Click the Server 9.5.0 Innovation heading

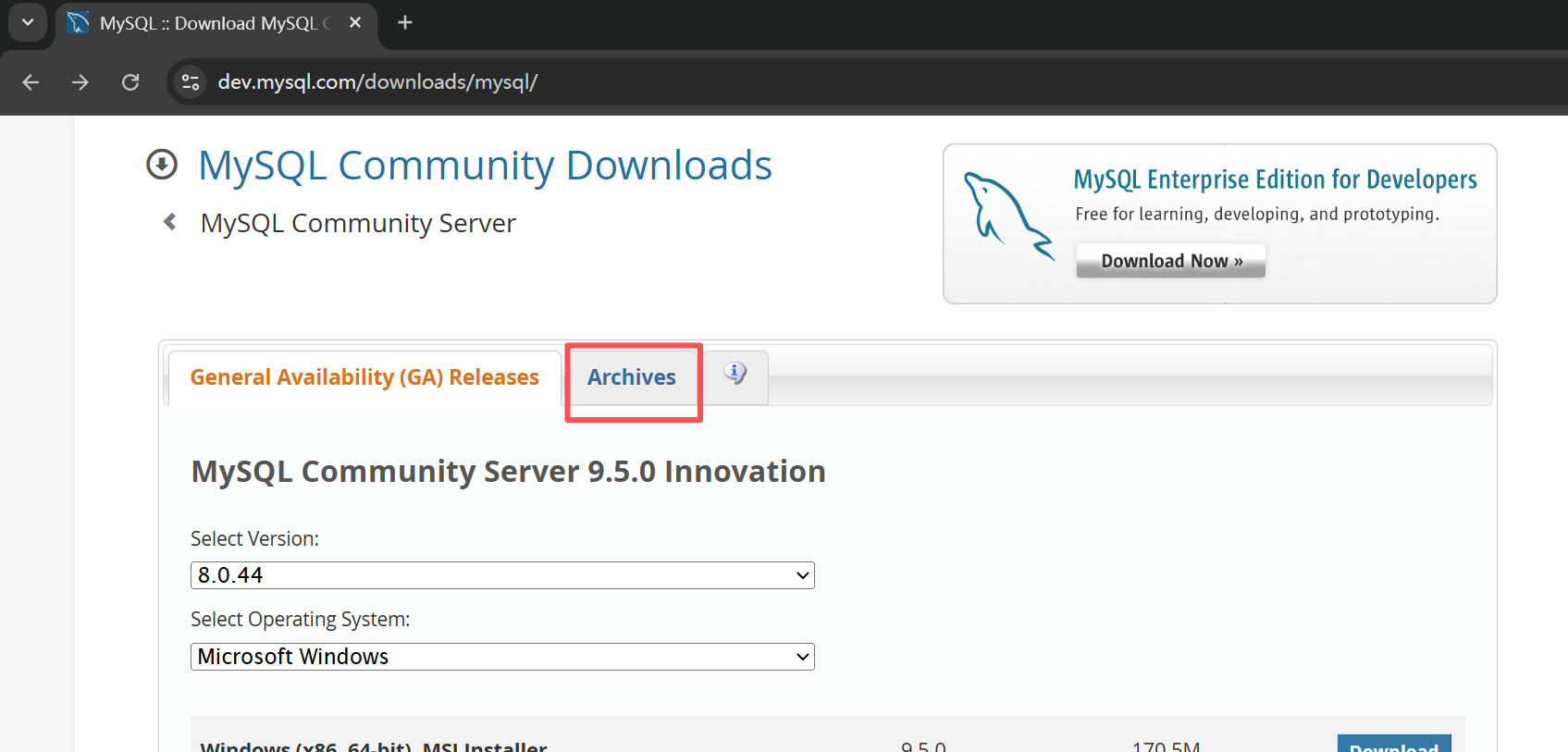(x=508, y=472)
